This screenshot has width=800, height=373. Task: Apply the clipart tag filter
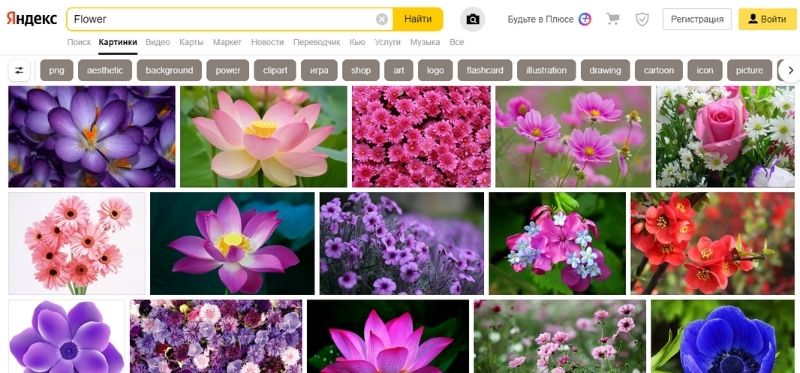[x=275, y=70]
